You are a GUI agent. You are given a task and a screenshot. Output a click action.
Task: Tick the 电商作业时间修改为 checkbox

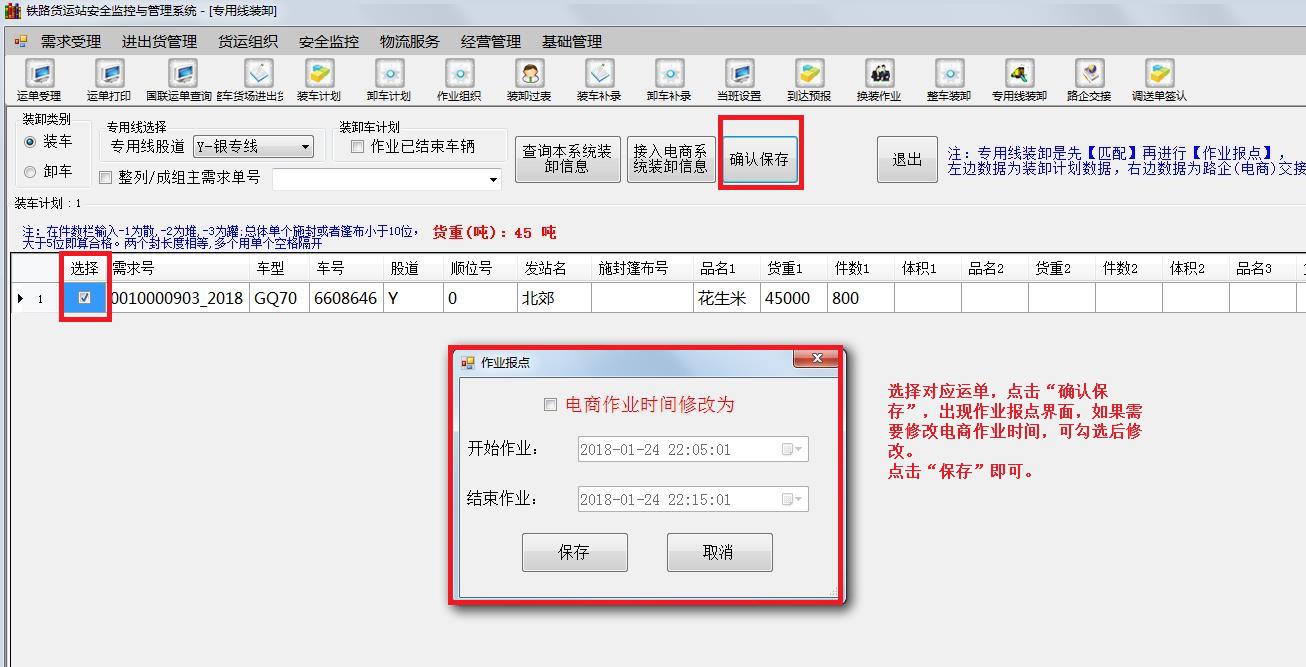(x=550, y=405)
